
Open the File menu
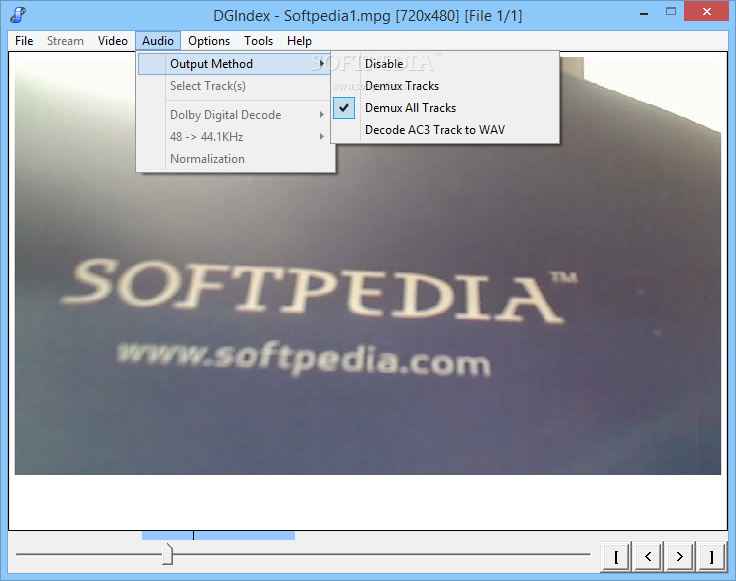(24, 41)
